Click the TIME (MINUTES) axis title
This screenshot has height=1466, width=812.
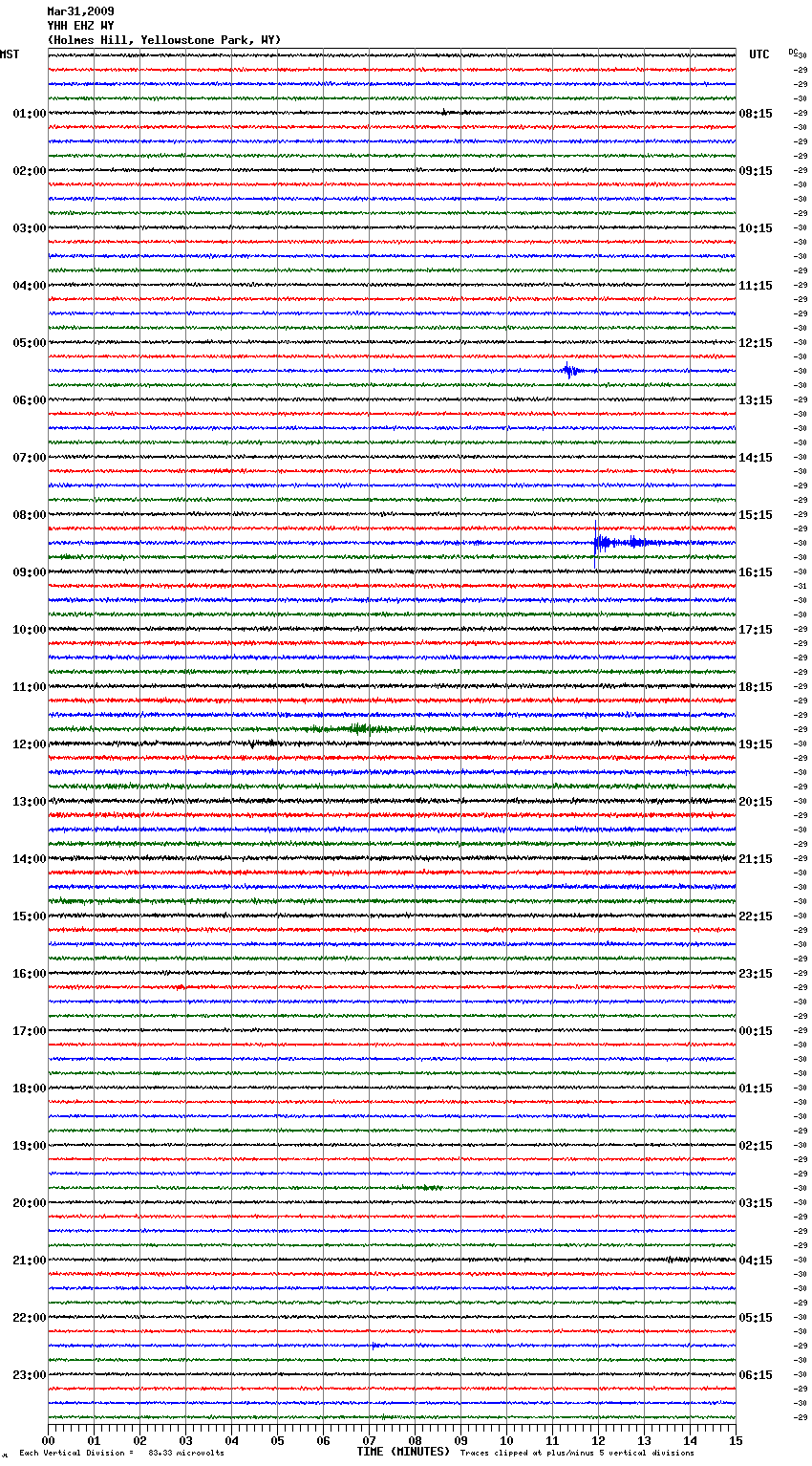[403, 1452]
